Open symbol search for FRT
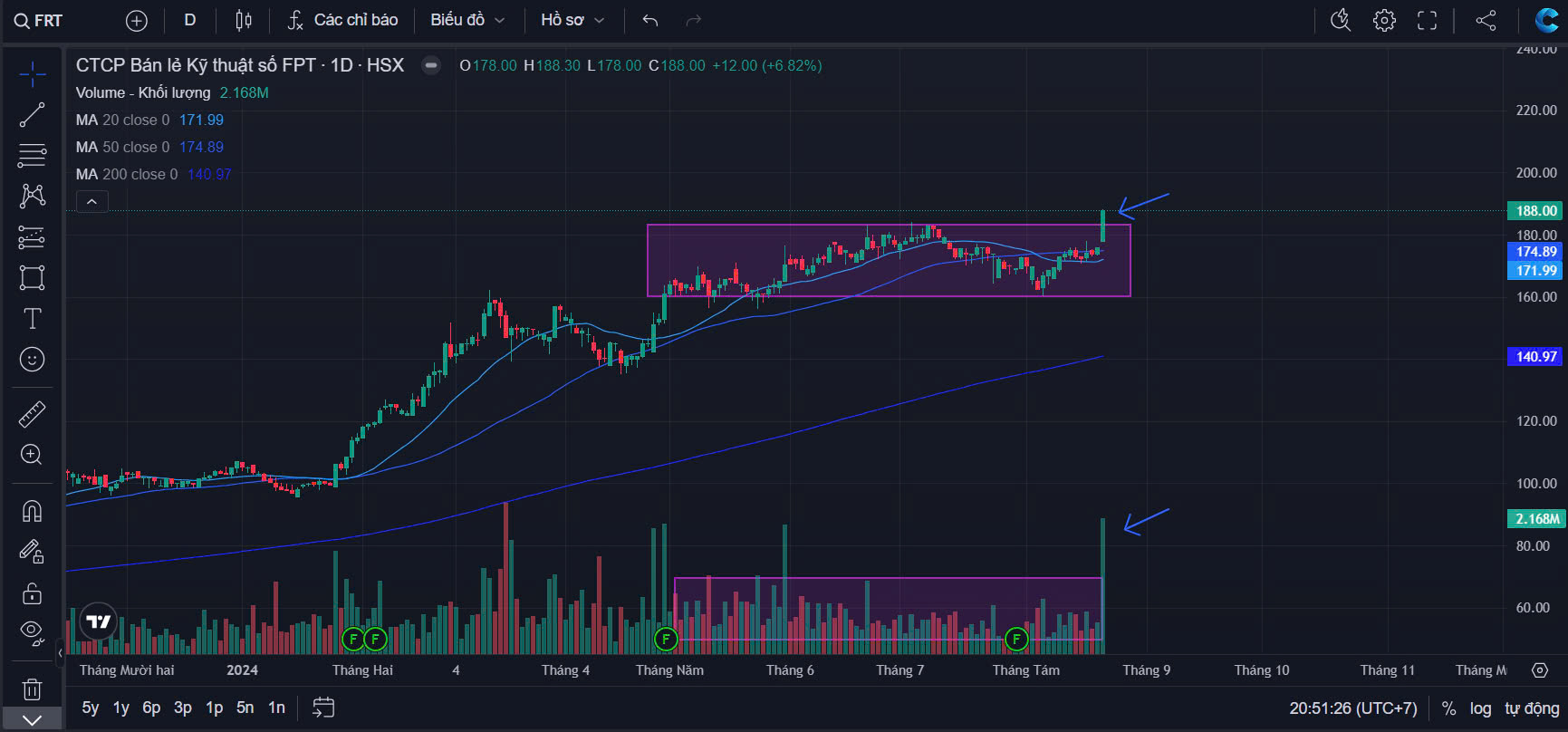This screenshot has width=1568, height=732. (x=38, y=20)
